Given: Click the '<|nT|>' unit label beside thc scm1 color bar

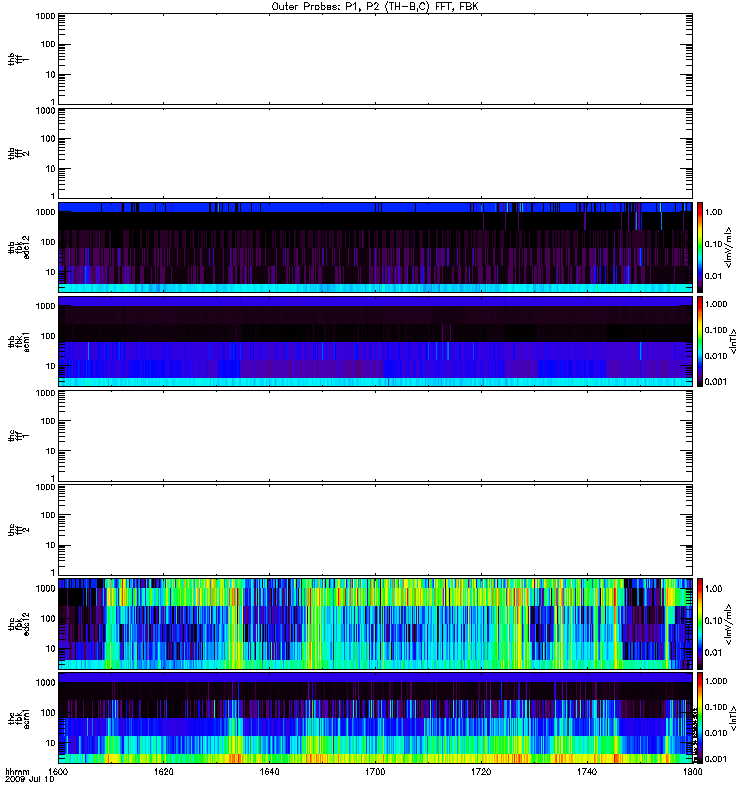Looking at the screenshot, I should click(734, 718).
